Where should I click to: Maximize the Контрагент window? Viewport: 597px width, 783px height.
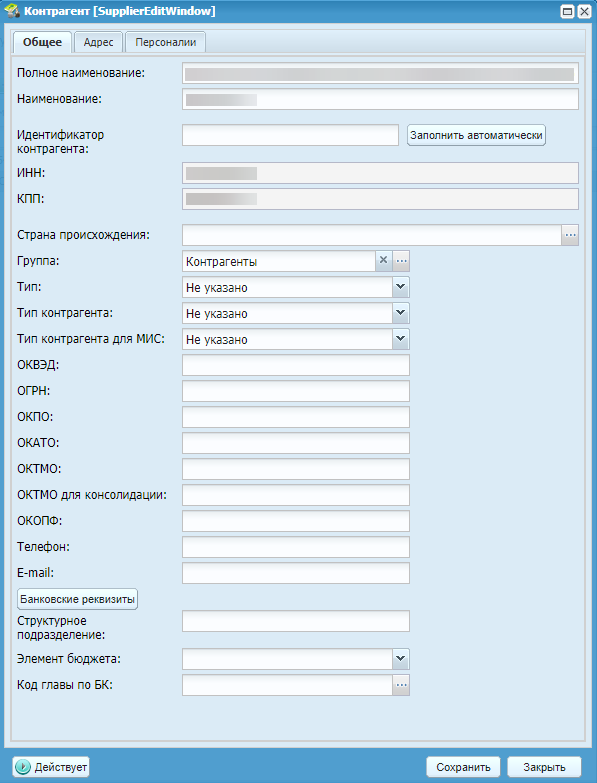coord(568,11)
